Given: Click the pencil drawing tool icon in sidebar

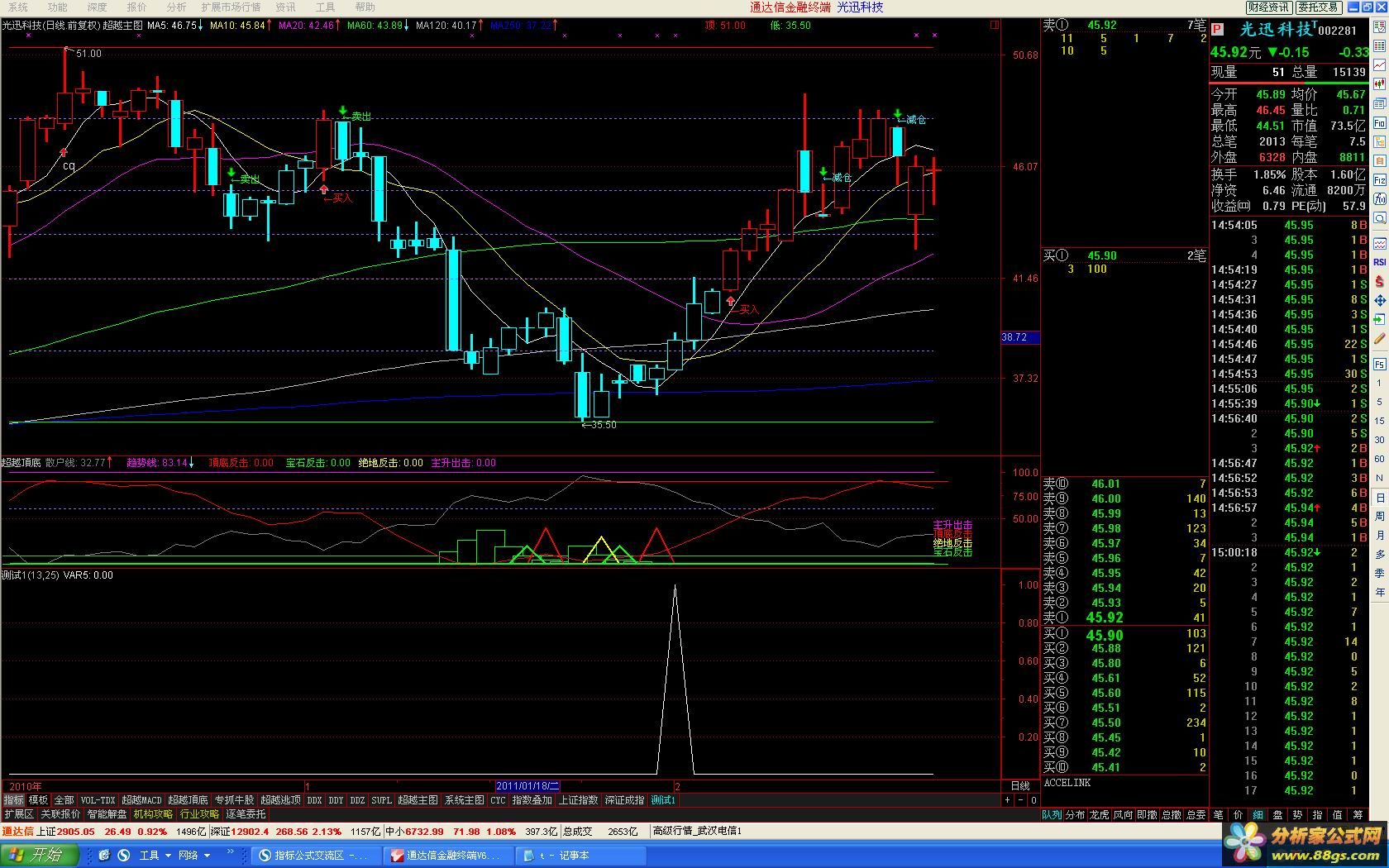Looking at the screenshot, I should coord(1380,340).
